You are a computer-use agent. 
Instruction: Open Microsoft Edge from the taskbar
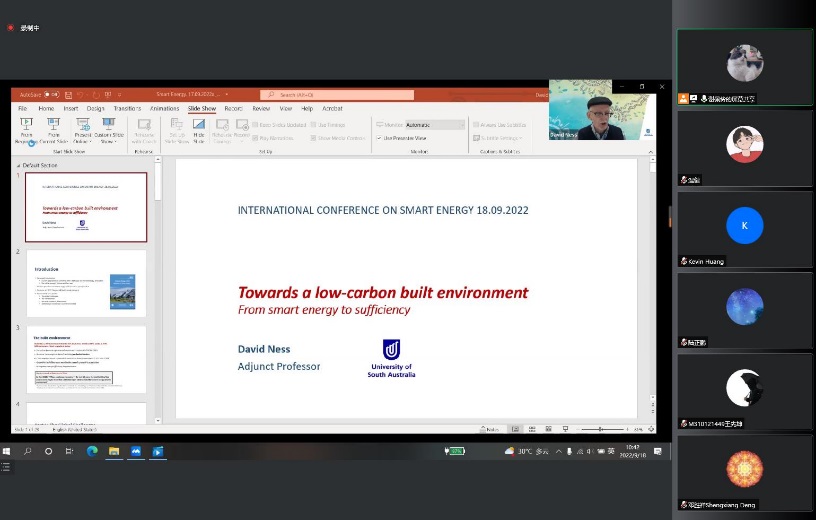[x=92, y=451]
